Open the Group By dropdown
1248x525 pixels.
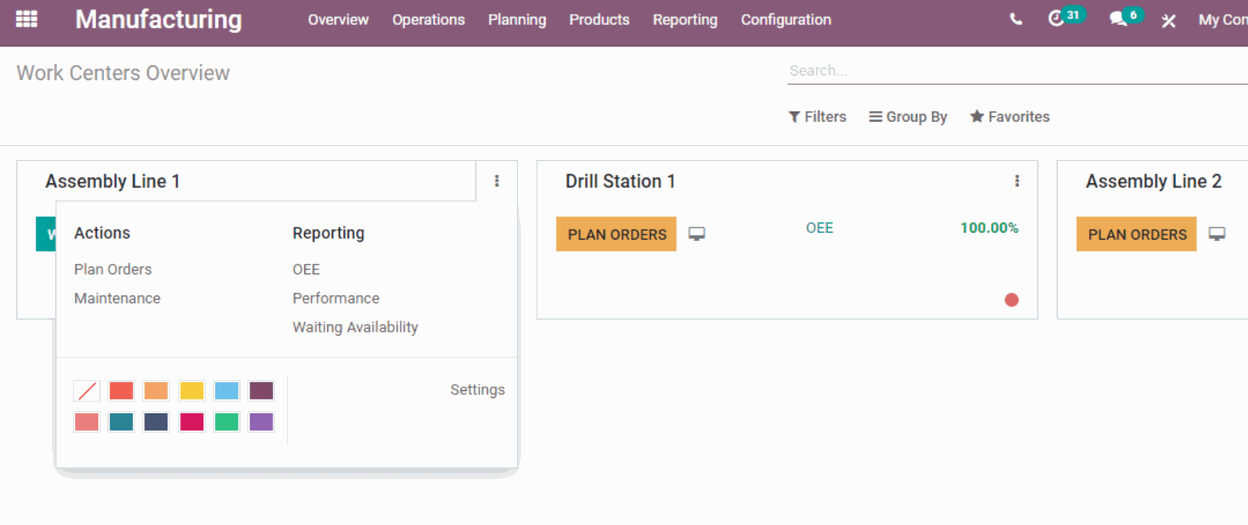pos(908,116)
